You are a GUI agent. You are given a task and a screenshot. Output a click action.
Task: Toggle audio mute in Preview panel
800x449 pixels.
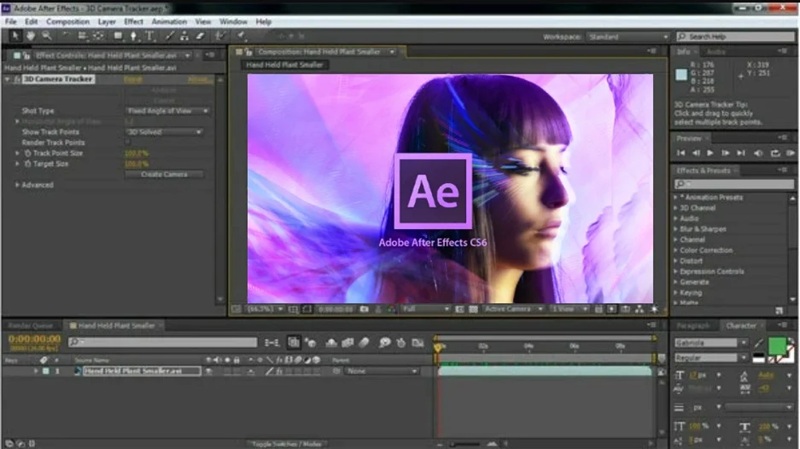(758, 153)
